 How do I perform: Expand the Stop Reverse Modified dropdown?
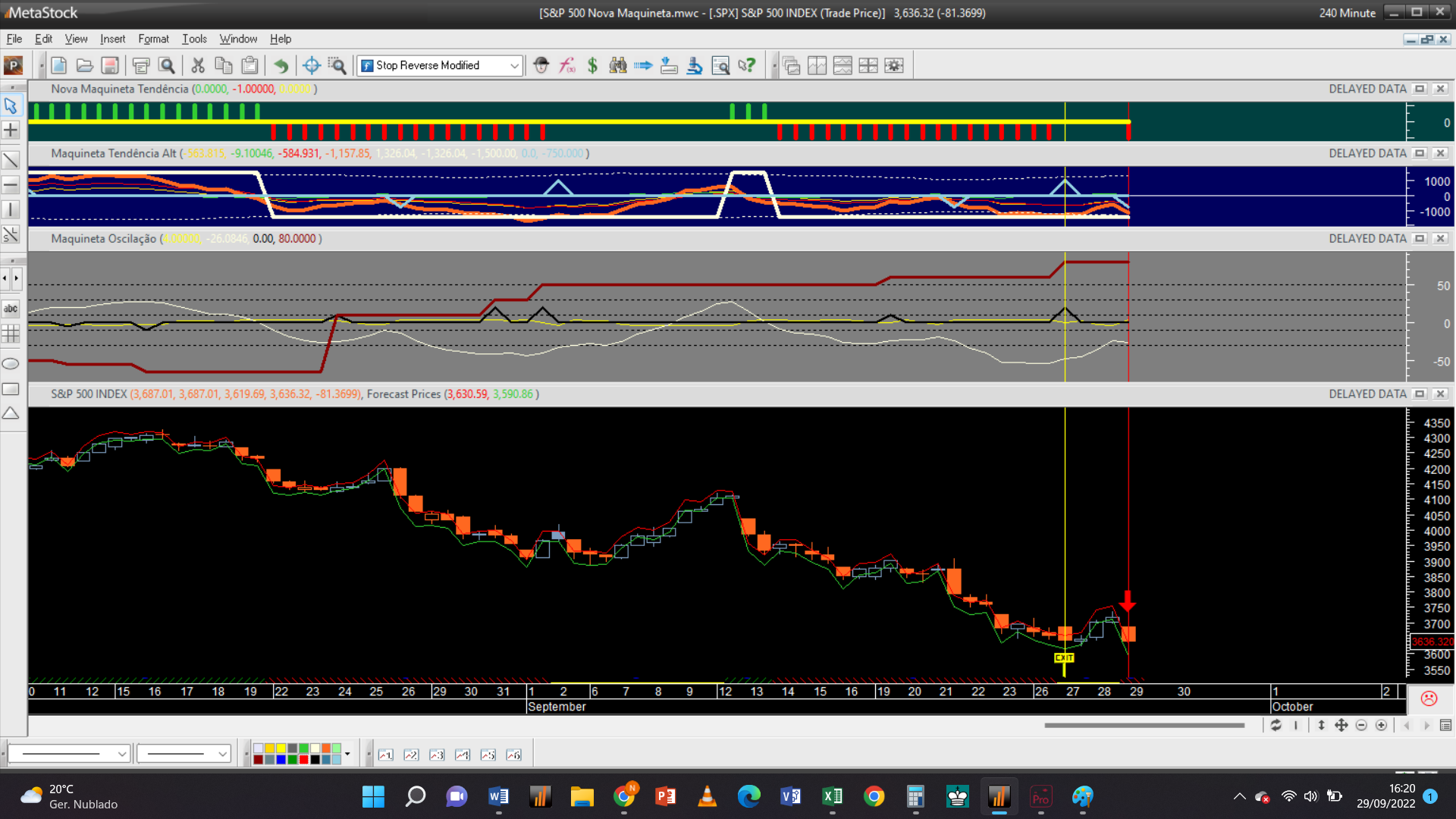[x=514, y=66]
